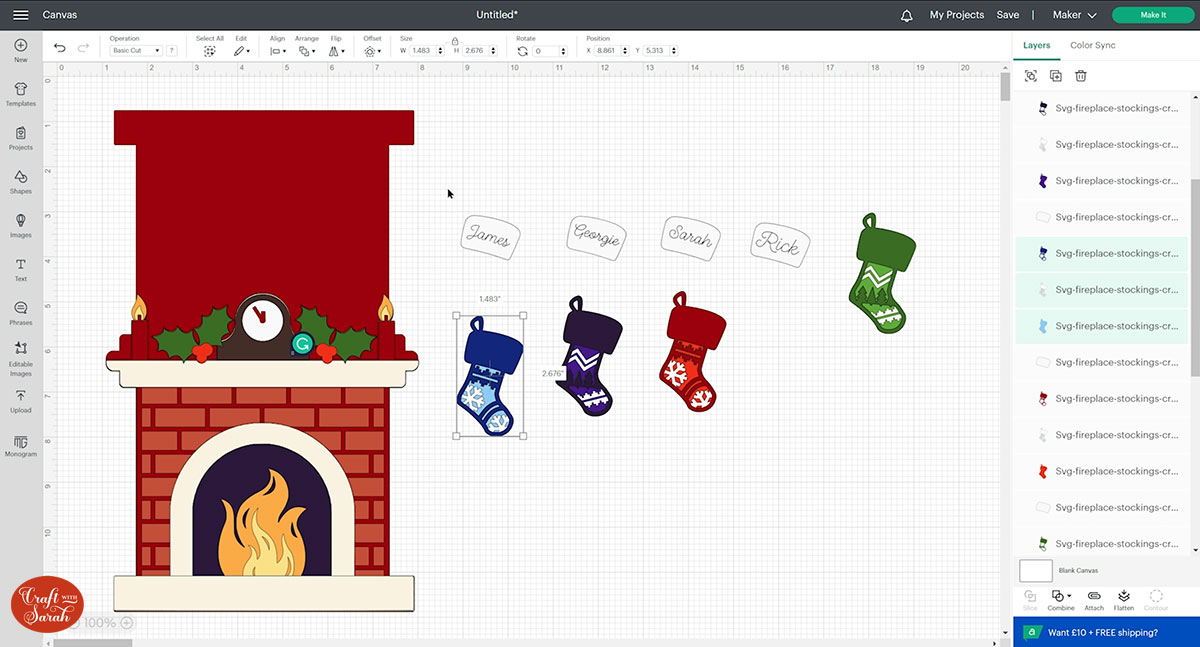Click the Attach icon below the layers
Screen dimensions: 1200x647
[1094, 599]
